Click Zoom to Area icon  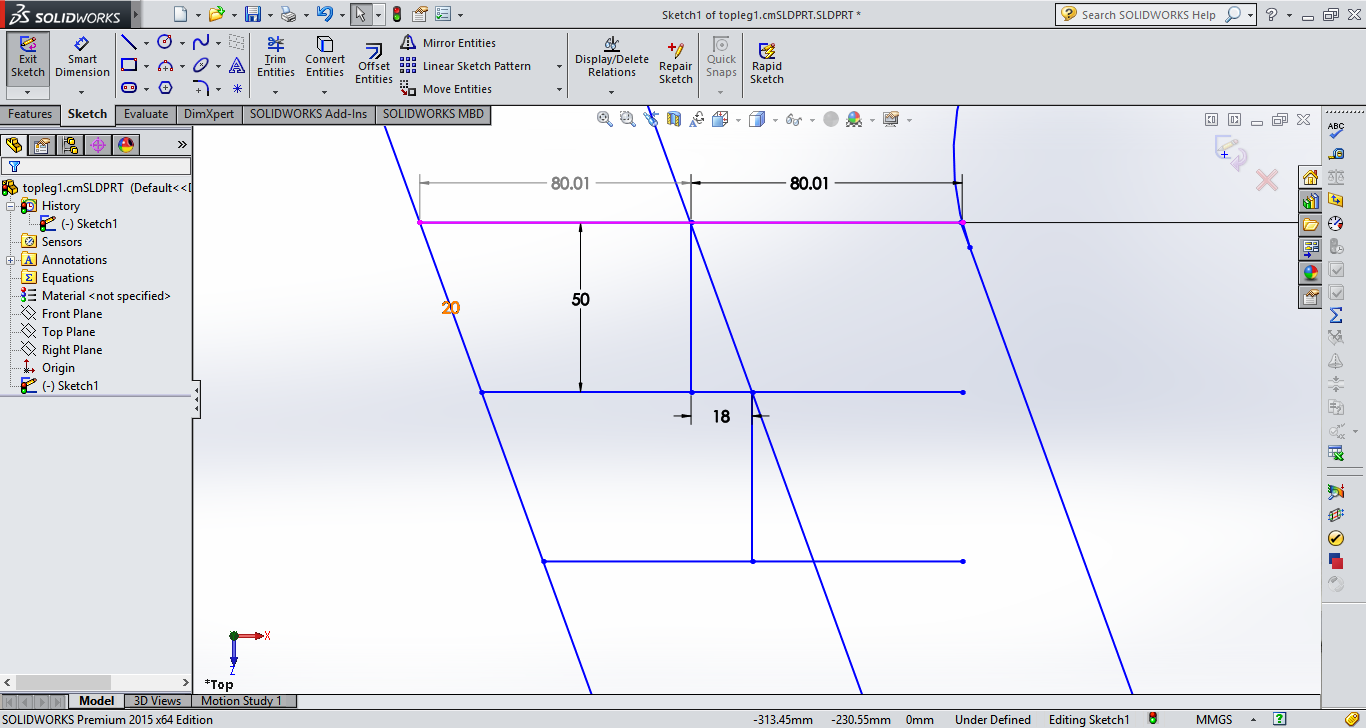(628, 119)
